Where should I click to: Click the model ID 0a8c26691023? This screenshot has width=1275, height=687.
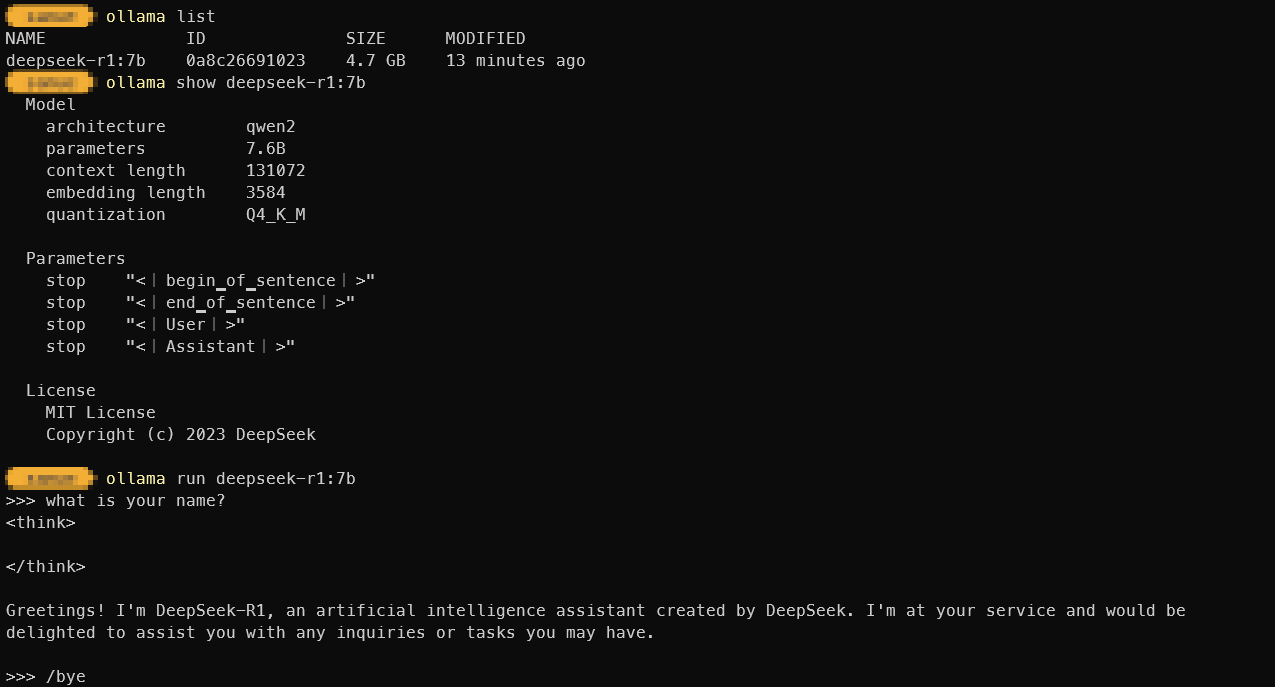245,60
